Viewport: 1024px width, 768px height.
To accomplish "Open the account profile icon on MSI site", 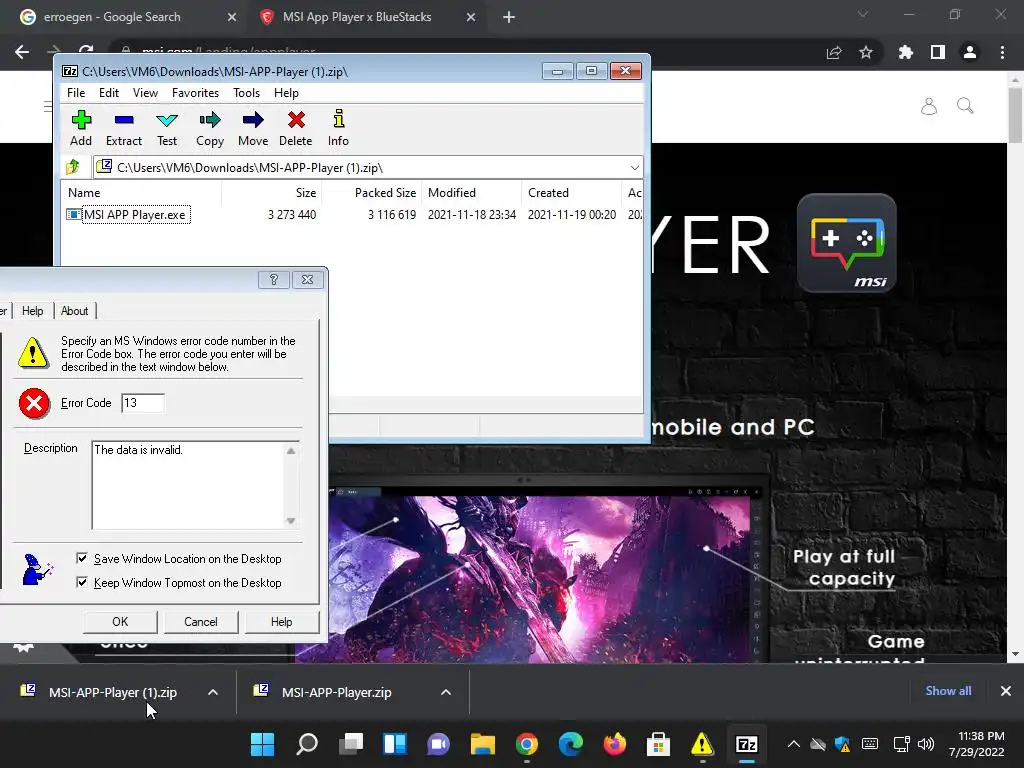I will point(929,106).
